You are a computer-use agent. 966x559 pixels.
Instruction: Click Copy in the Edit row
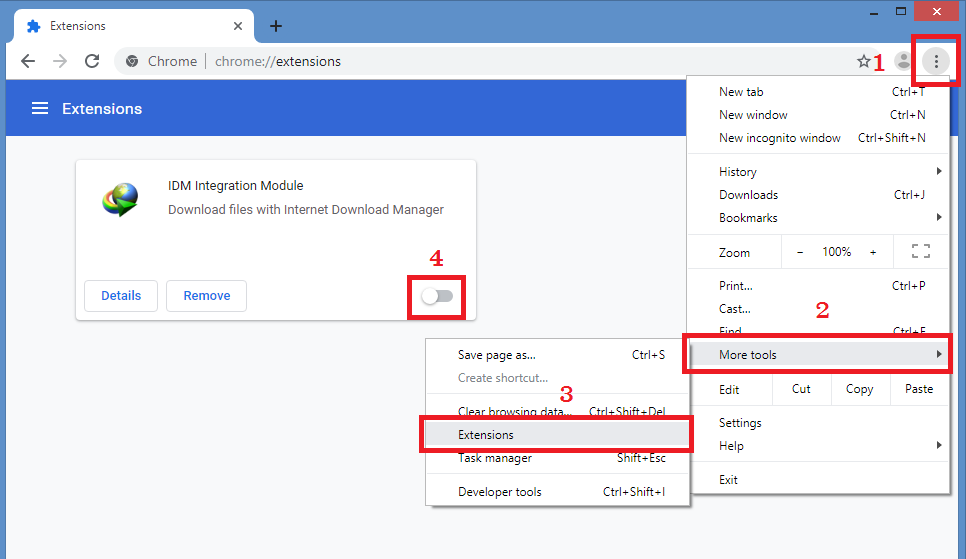859,389
